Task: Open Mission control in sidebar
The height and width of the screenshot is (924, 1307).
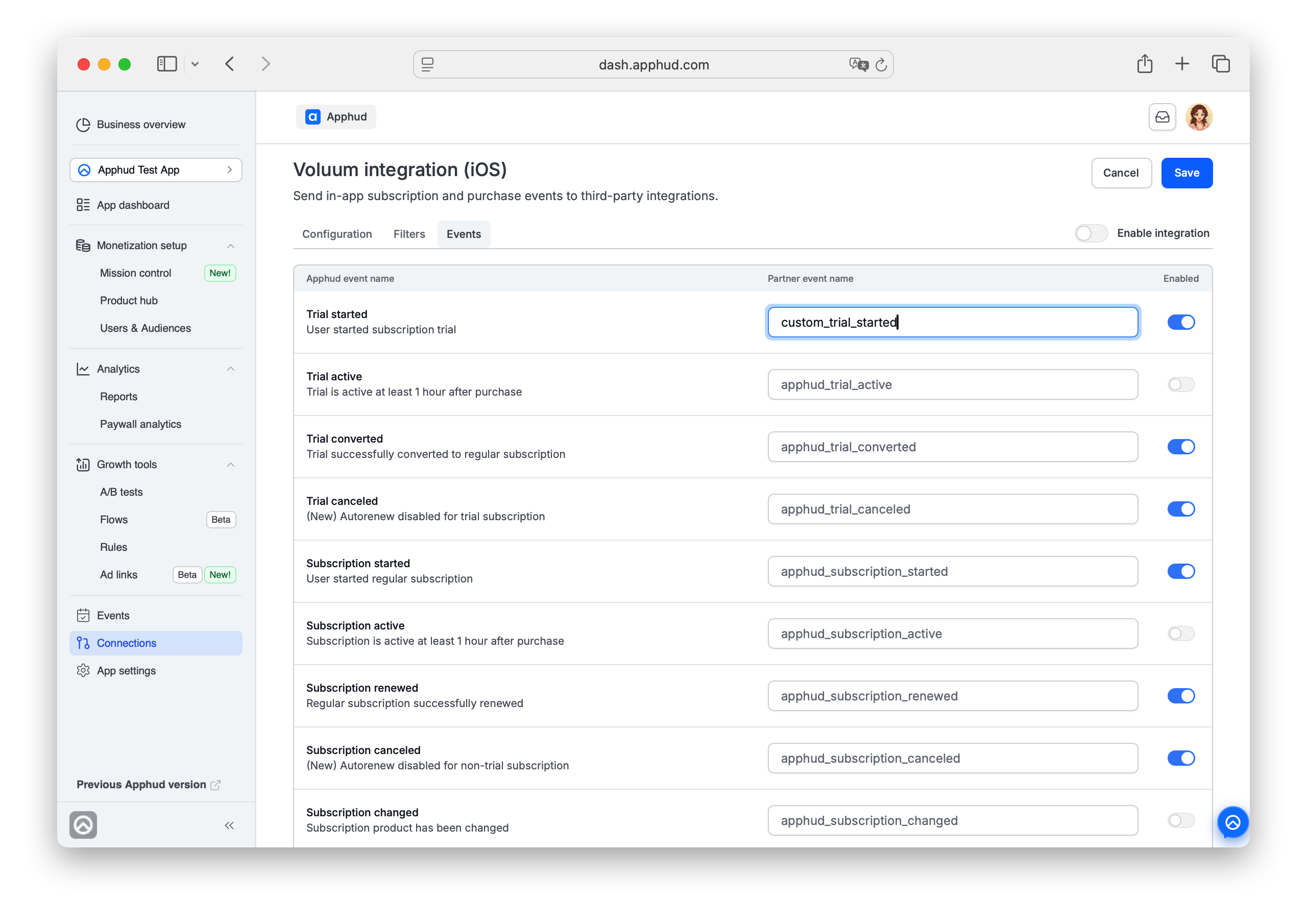Action: pyautogui.click(x=135, y=273)
